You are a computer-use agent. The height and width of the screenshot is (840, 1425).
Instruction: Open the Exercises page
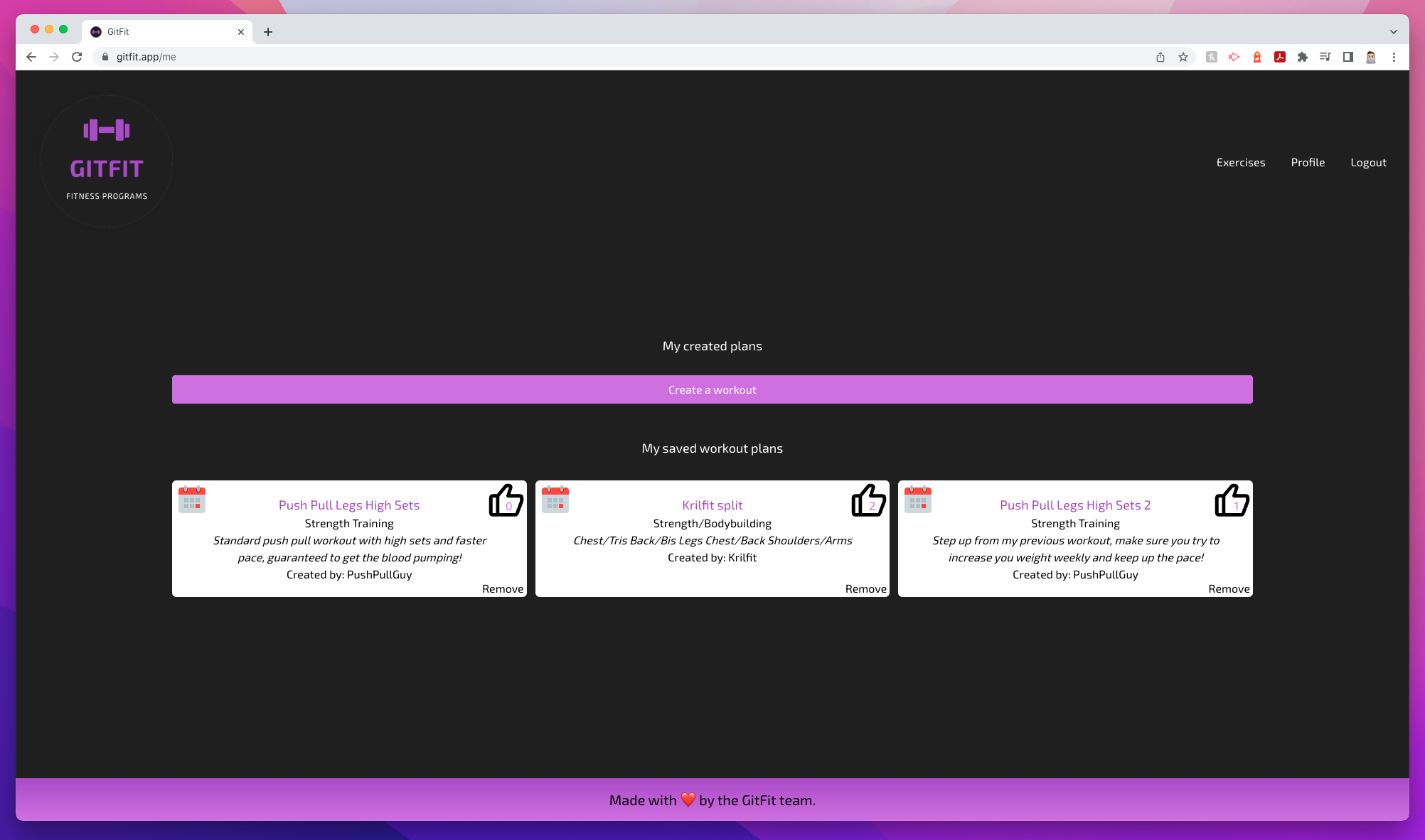pyautogui.click(x=1241, y=163)
